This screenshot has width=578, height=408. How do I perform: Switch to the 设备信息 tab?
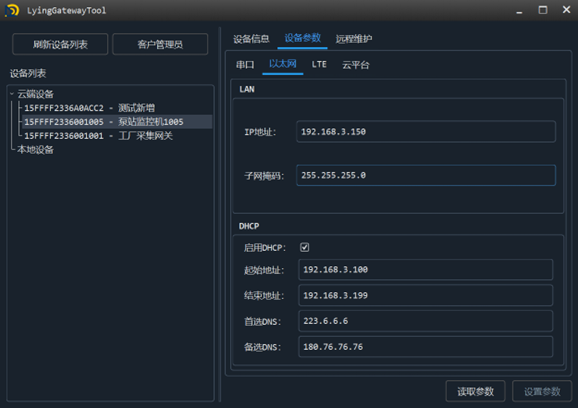click(251, 39)
